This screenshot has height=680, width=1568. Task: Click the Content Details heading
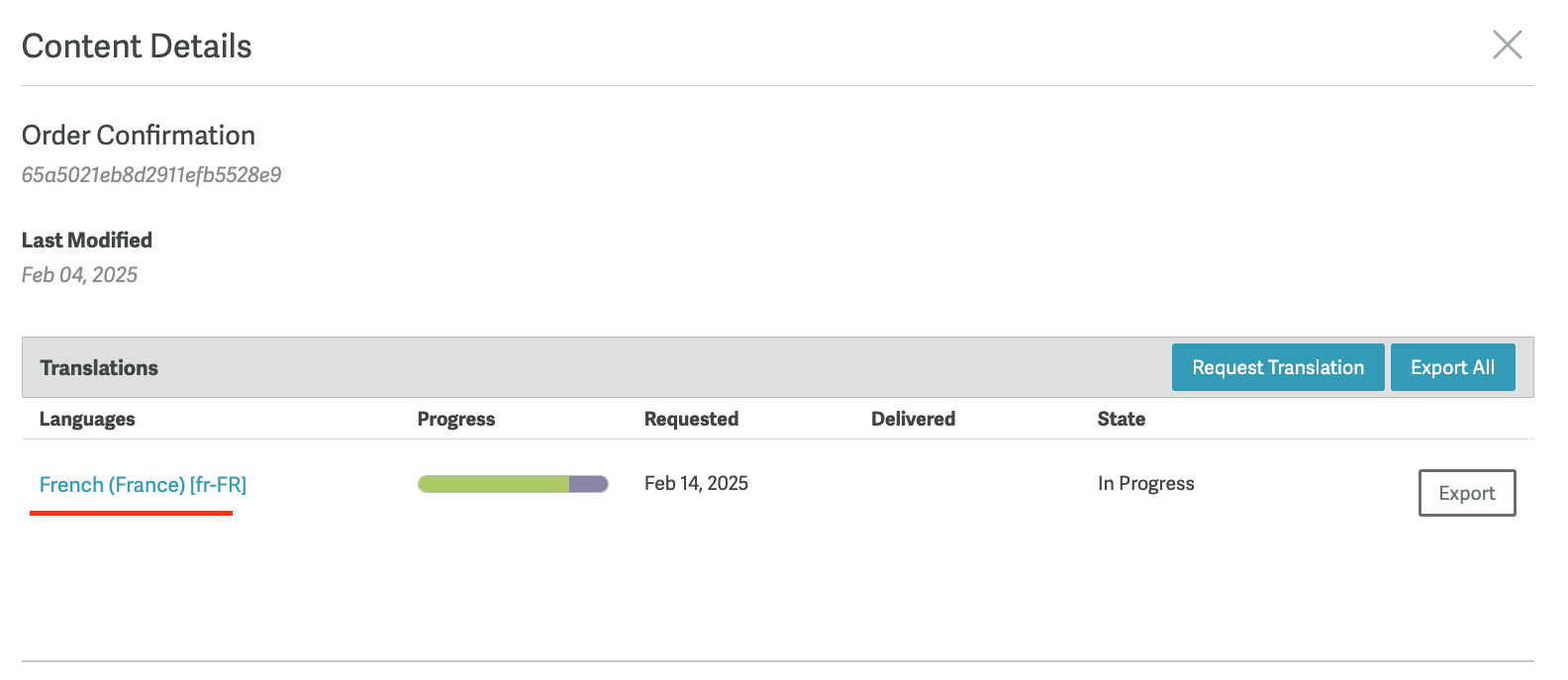click(137, 47)
